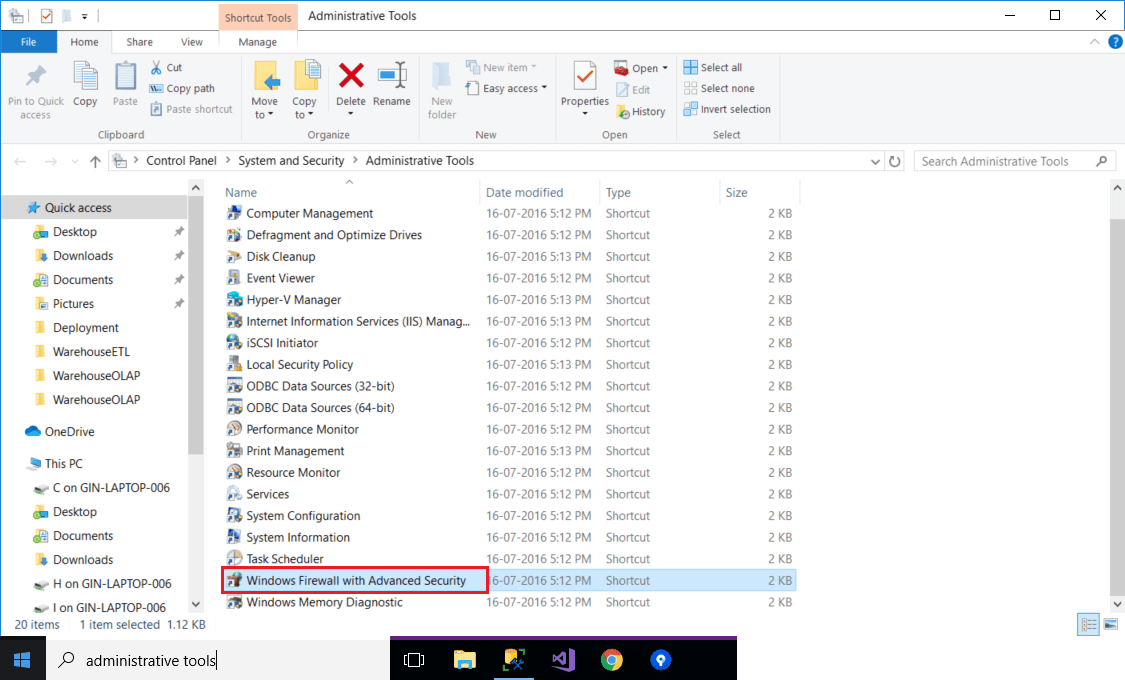This screenshot has height=680, width=1125.
Task: Switch to the View ribbon tab
Action: click(191, 42)
